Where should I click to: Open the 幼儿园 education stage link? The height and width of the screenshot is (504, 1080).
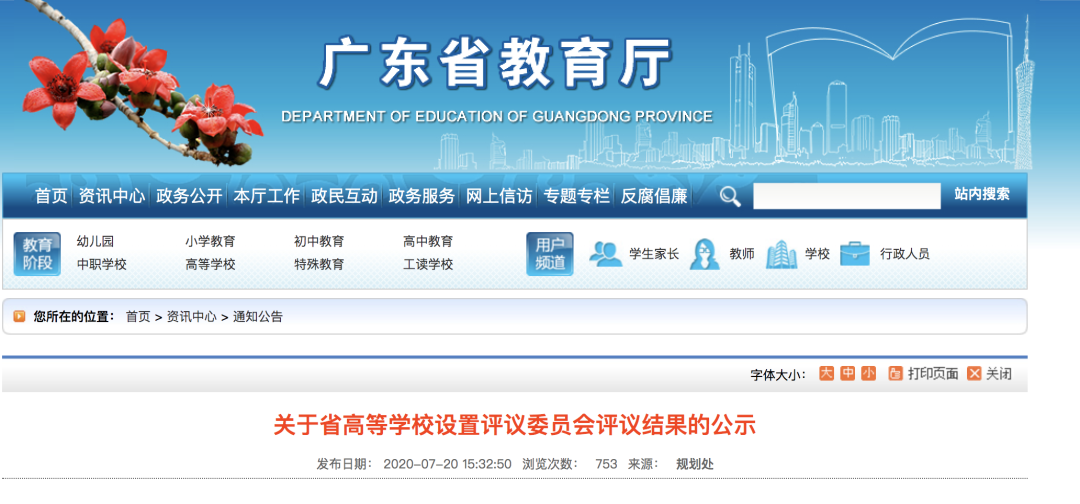pos(95,242)
